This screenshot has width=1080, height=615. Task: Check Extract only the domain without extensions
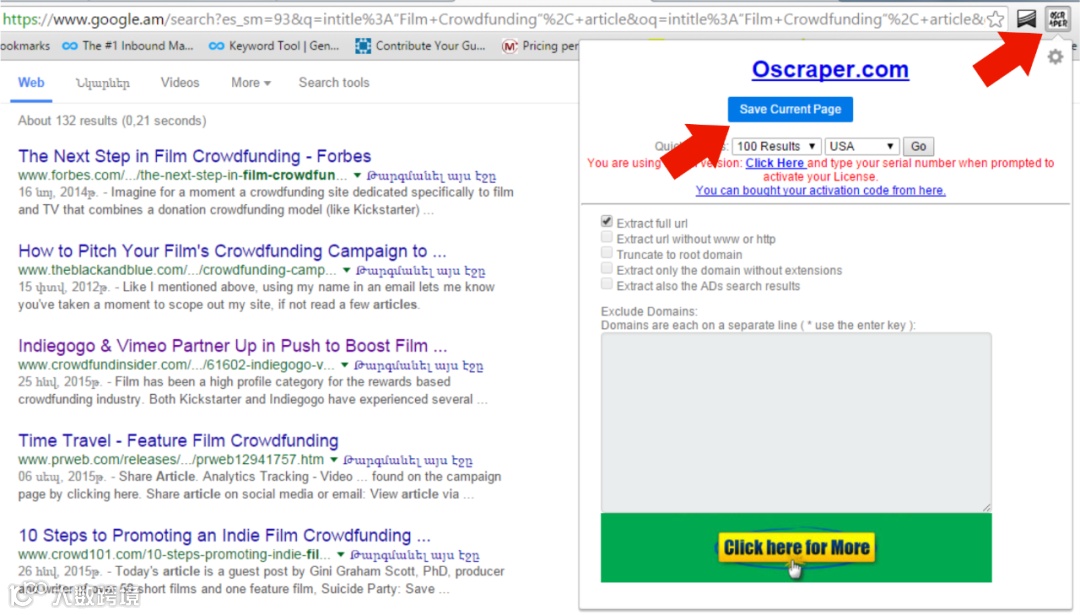(x=606, y=269)
